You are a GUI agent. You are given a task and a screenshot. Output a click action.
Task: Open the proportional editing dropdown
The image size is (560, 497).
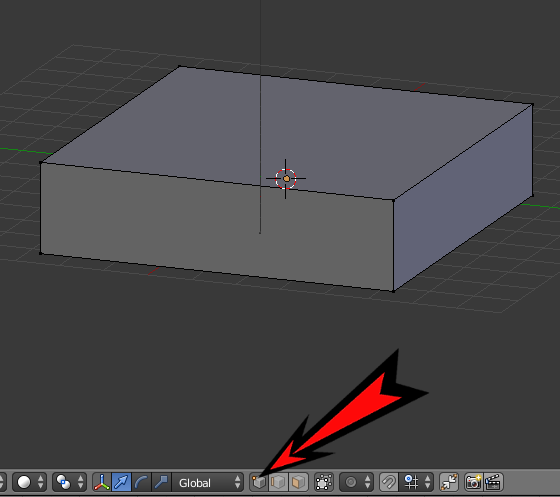tap(356, 482)
